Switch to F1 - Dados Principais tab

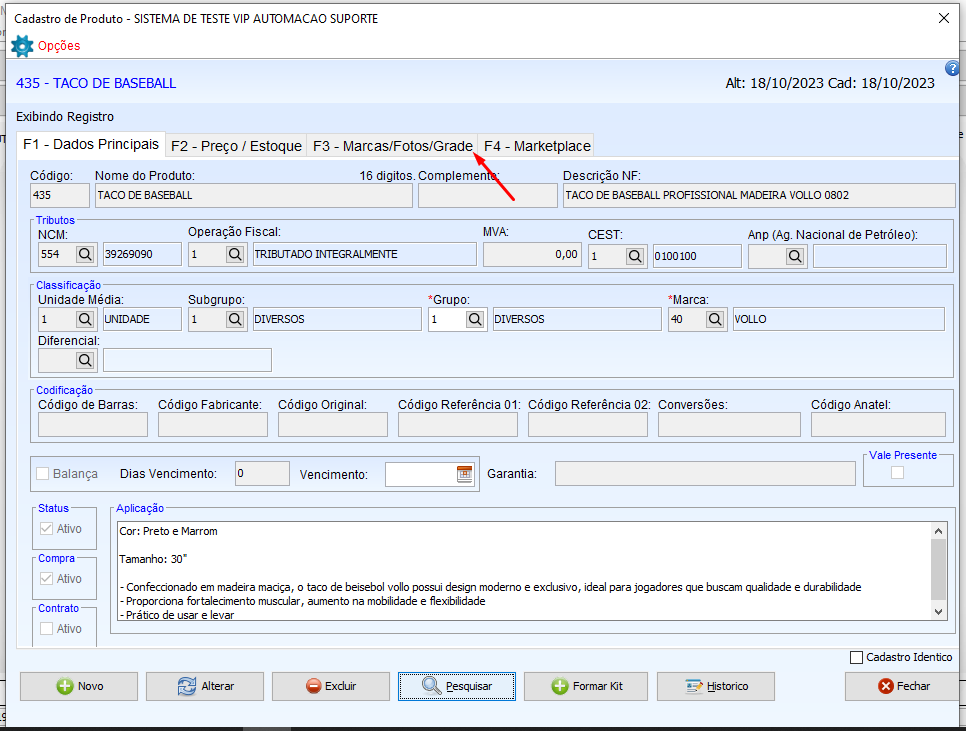[x=91, y=144]
